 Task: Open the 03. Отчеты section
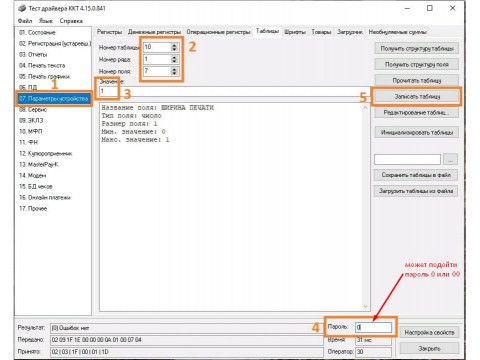pyautogui.click(x=33, y=54)
